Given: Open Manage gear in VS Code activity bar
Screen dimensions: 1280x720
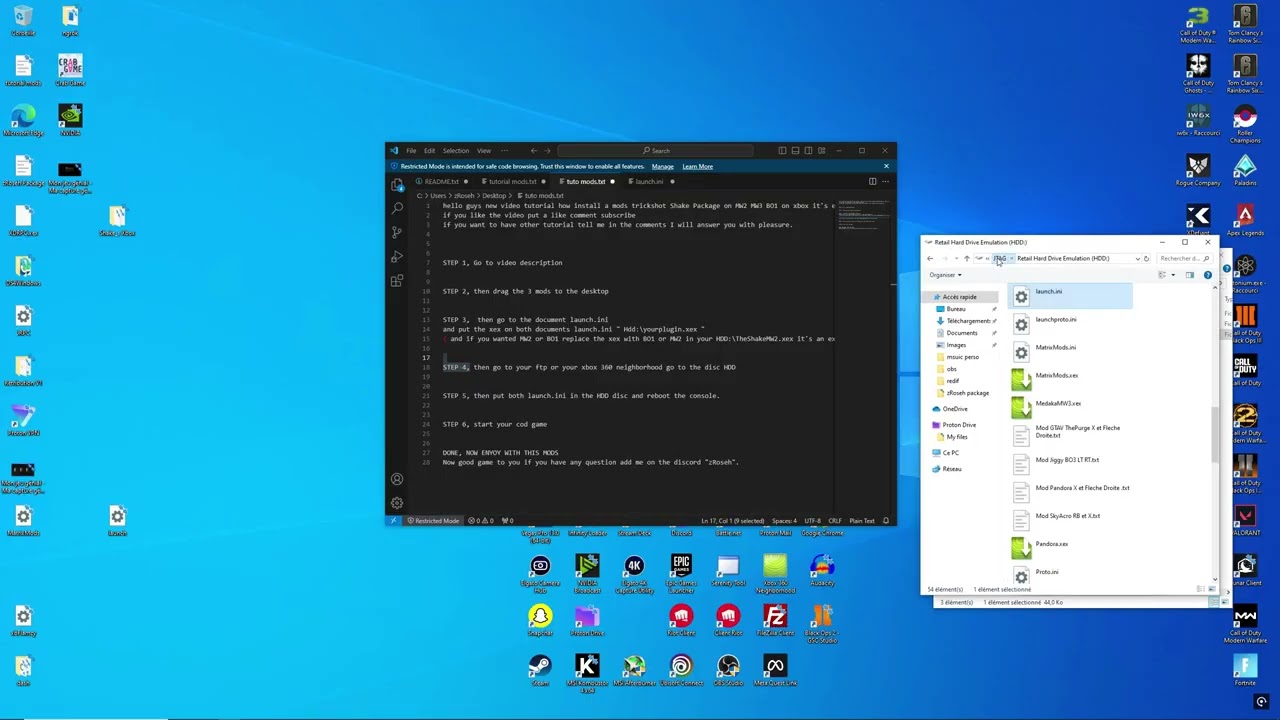Looking at the screenshot, I should click(x=397, y=503).
